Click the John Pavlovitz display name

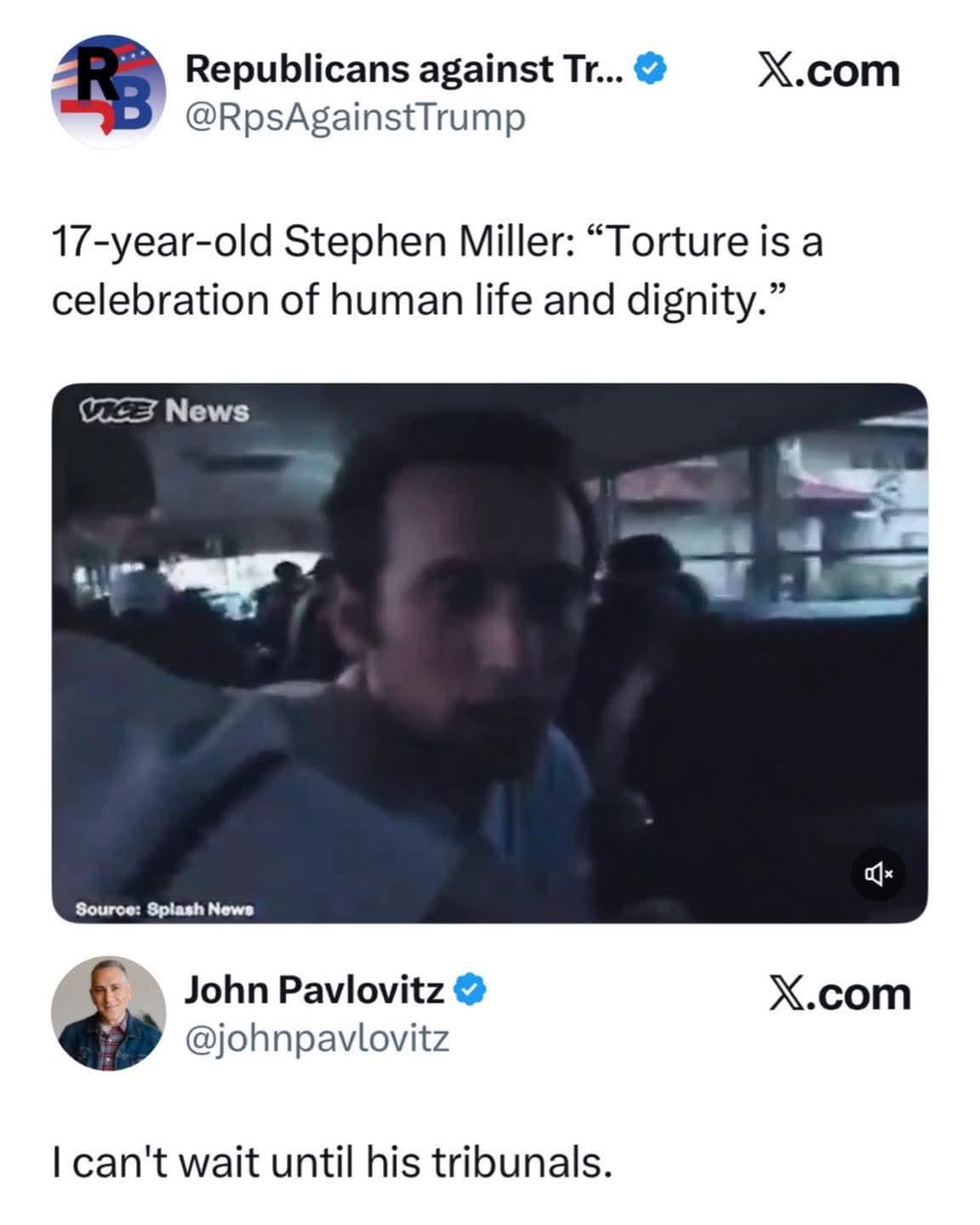point(315,990)
